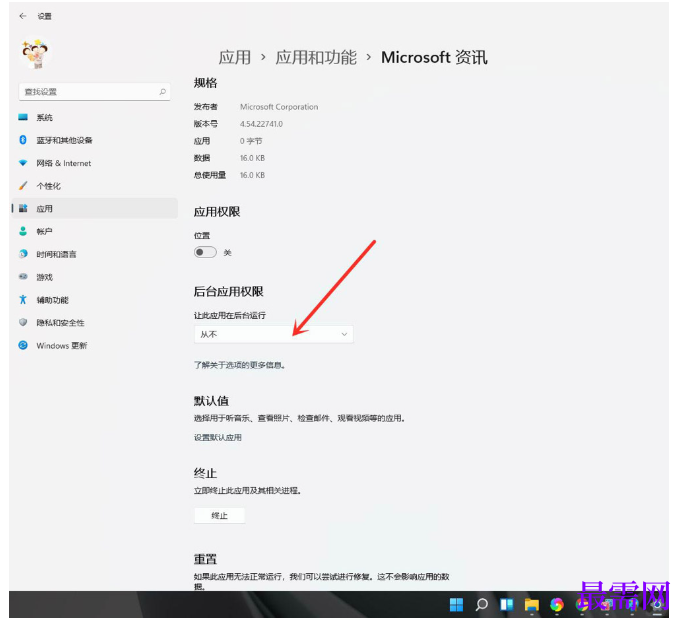
Task: Open 游戏 settings in the sidebar
Action: pyautogui.click(x=95, y=277)
